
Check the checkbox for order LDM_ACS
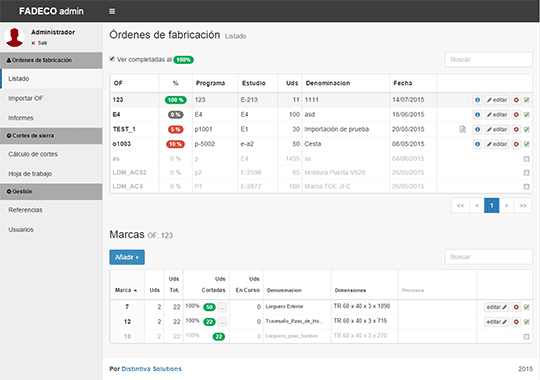527,186
